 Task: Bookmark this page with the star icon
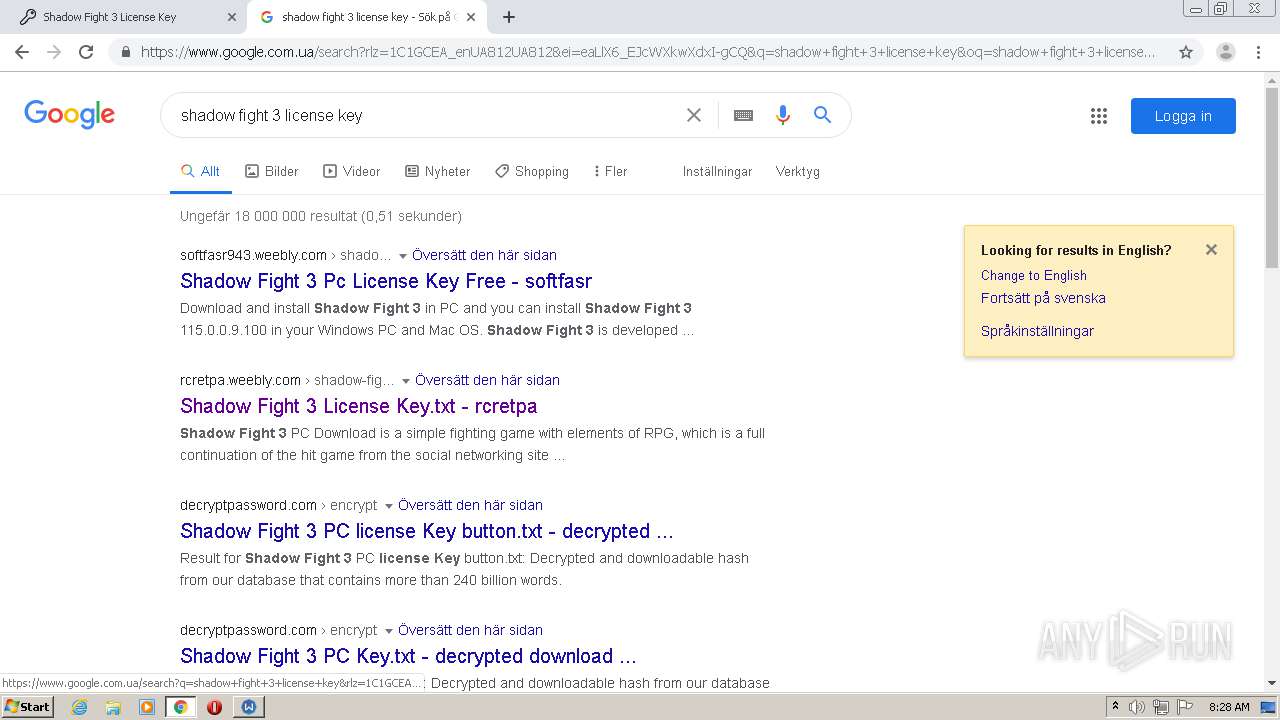pos(1186,52)
